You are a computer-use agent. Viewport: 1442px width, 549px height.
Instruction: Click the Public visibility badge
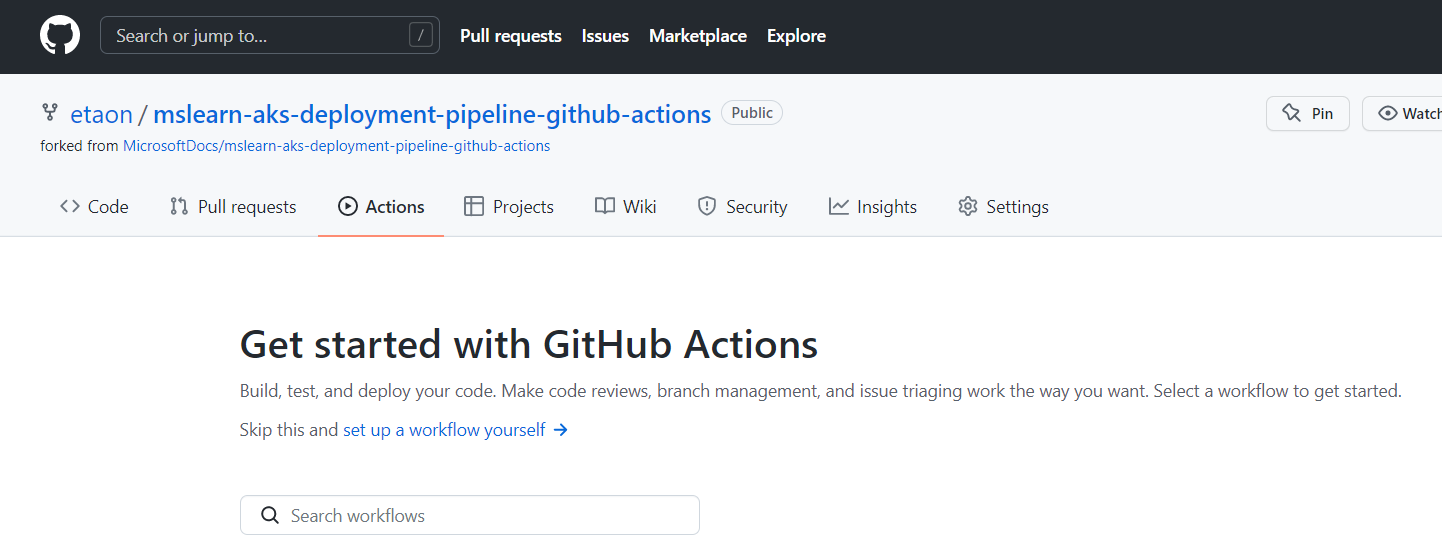tap(752, 113)
